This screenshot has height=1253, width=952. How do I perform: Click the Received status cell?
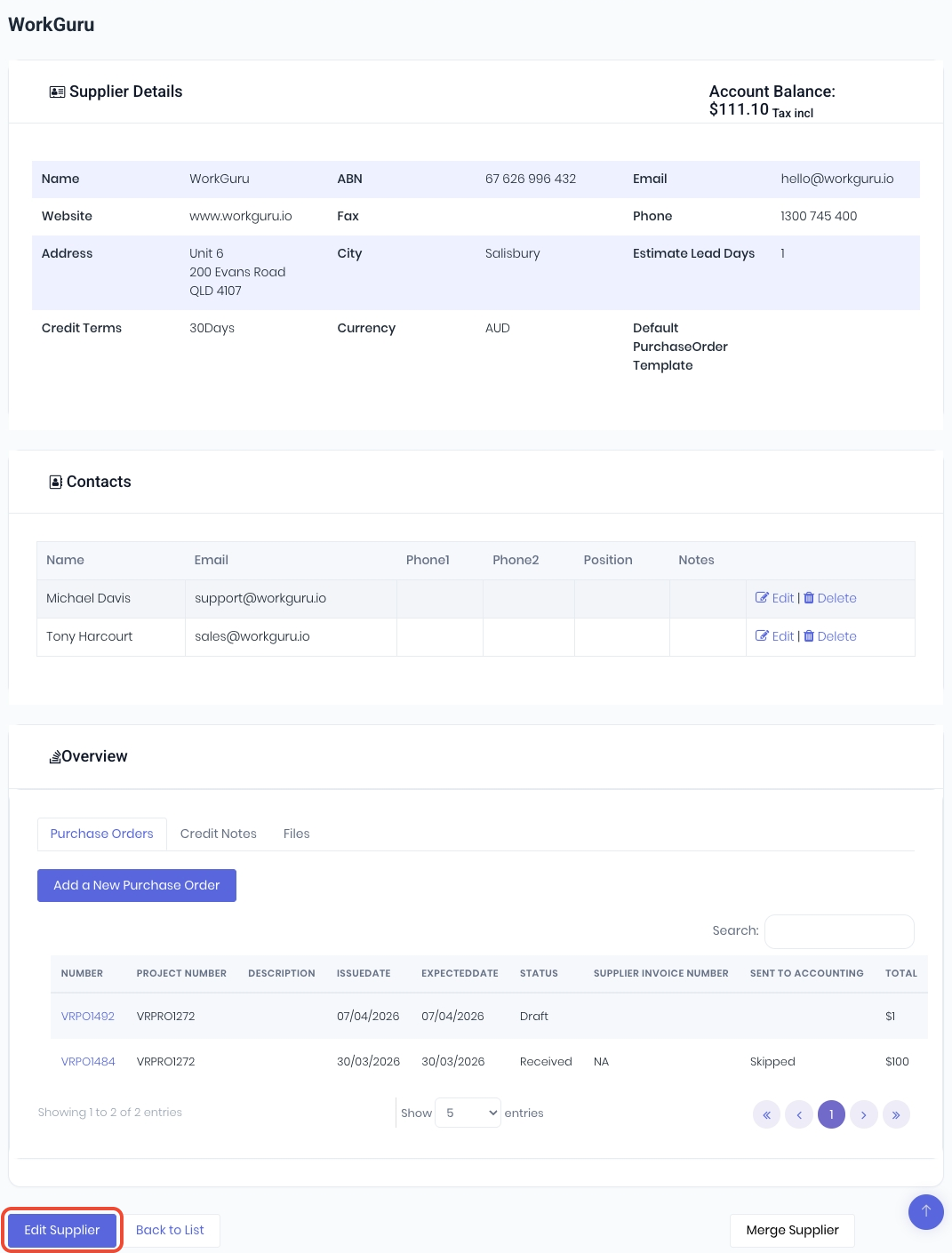[x=546, y=1062]
